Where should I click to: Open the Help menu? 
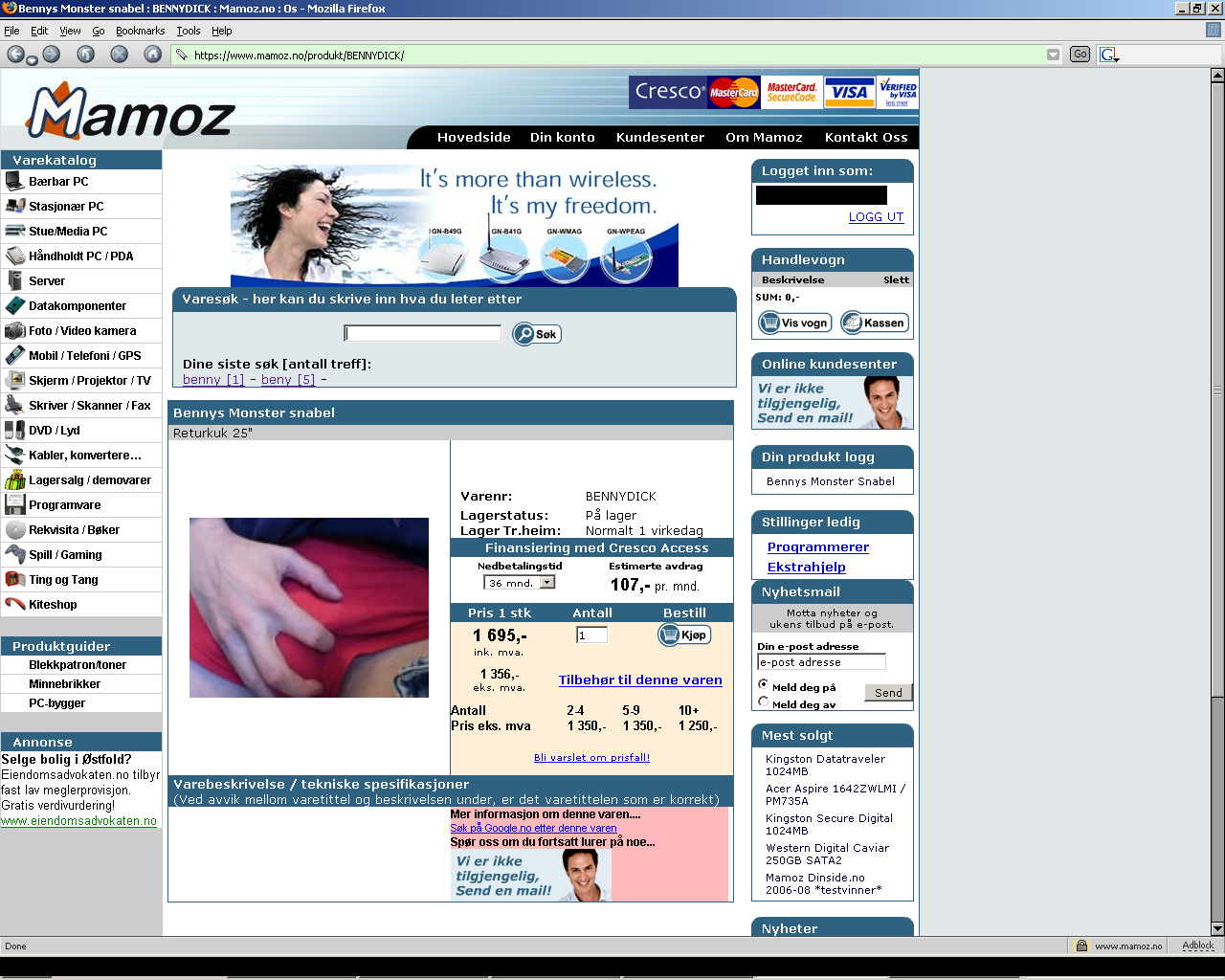click(x=222, y=31)
